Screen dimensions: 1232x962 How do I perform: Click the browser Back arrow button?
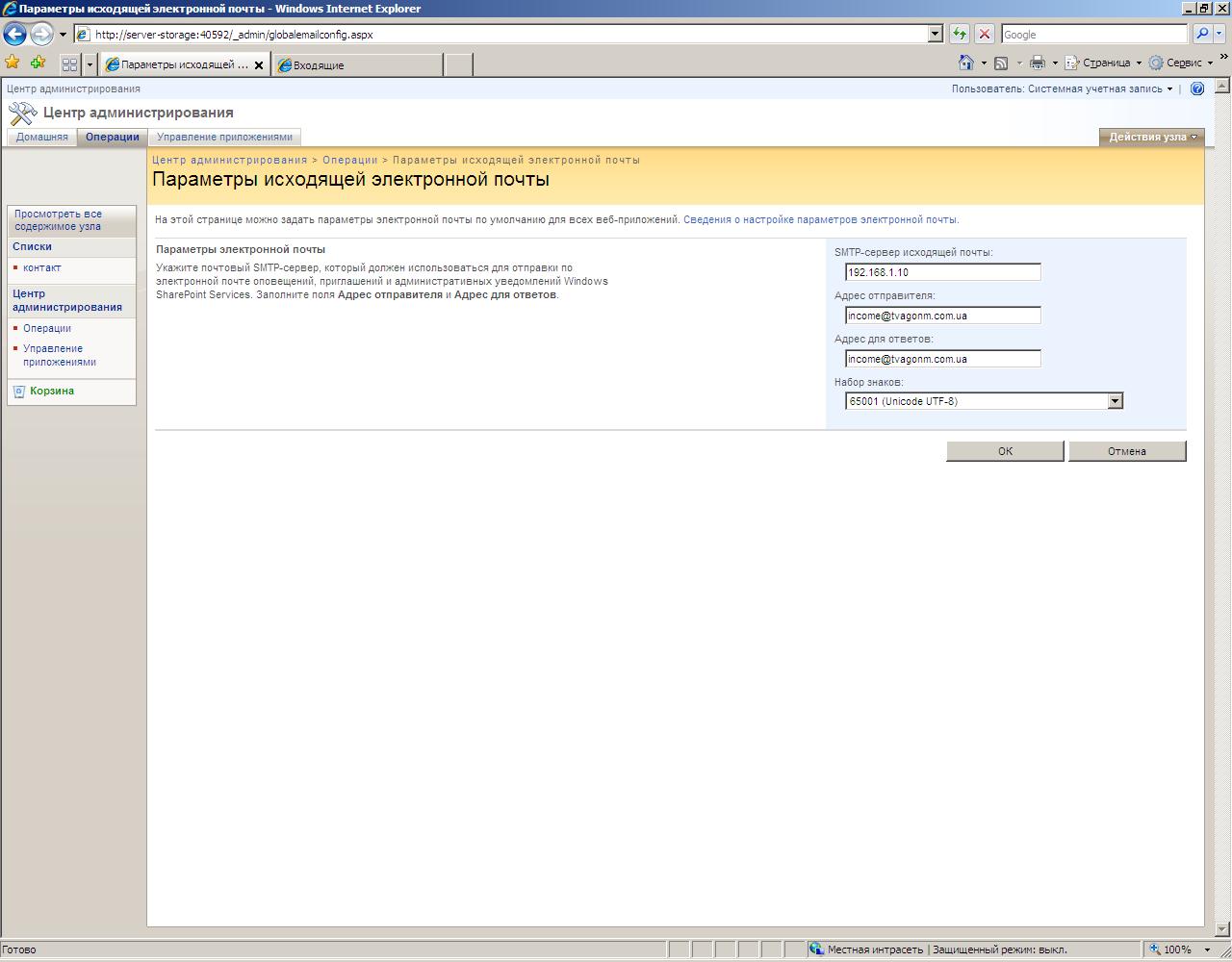14,35
